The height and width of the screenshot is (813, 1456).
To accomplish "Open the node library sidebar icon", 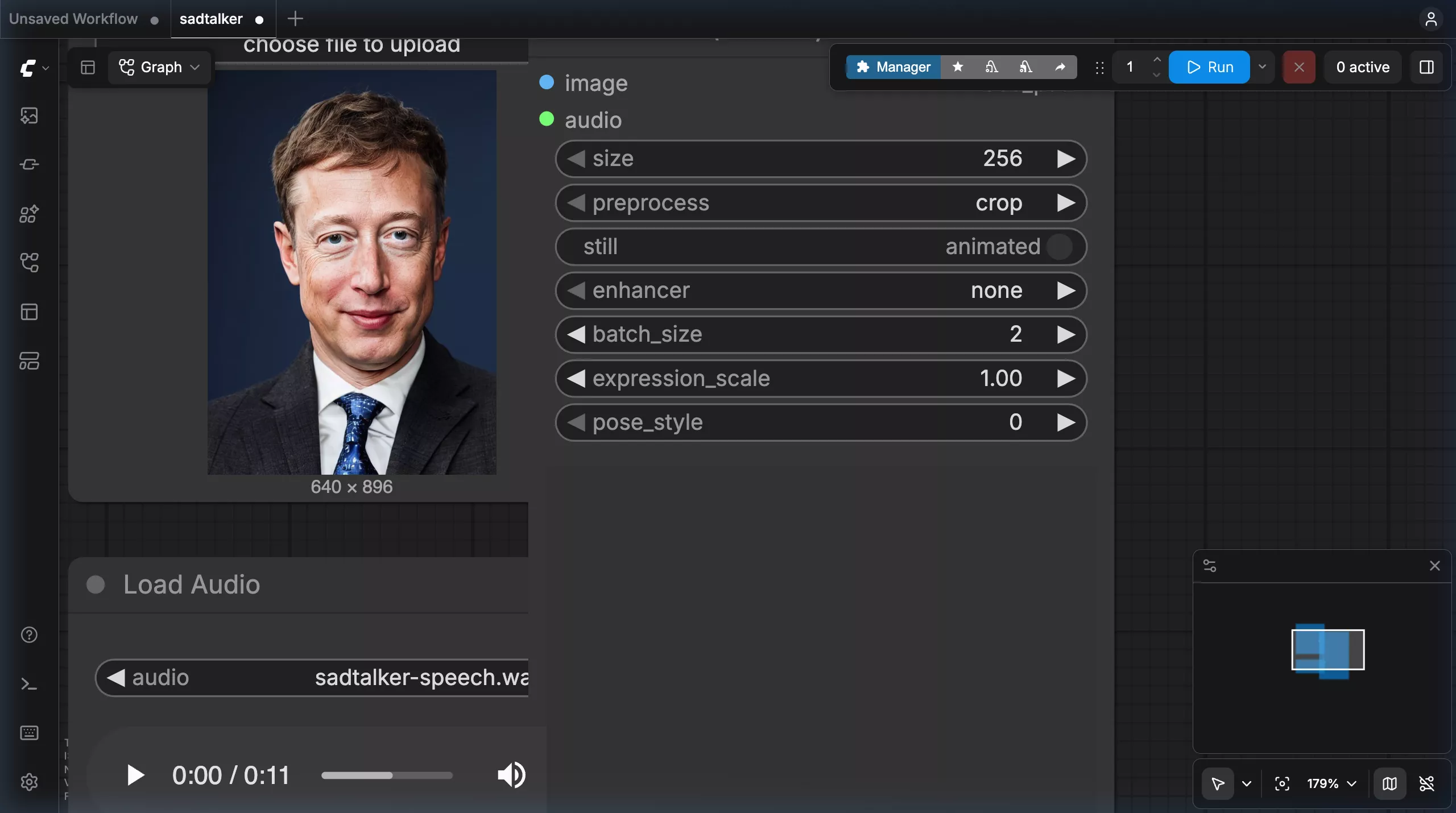I will click(x=29, y=165).
